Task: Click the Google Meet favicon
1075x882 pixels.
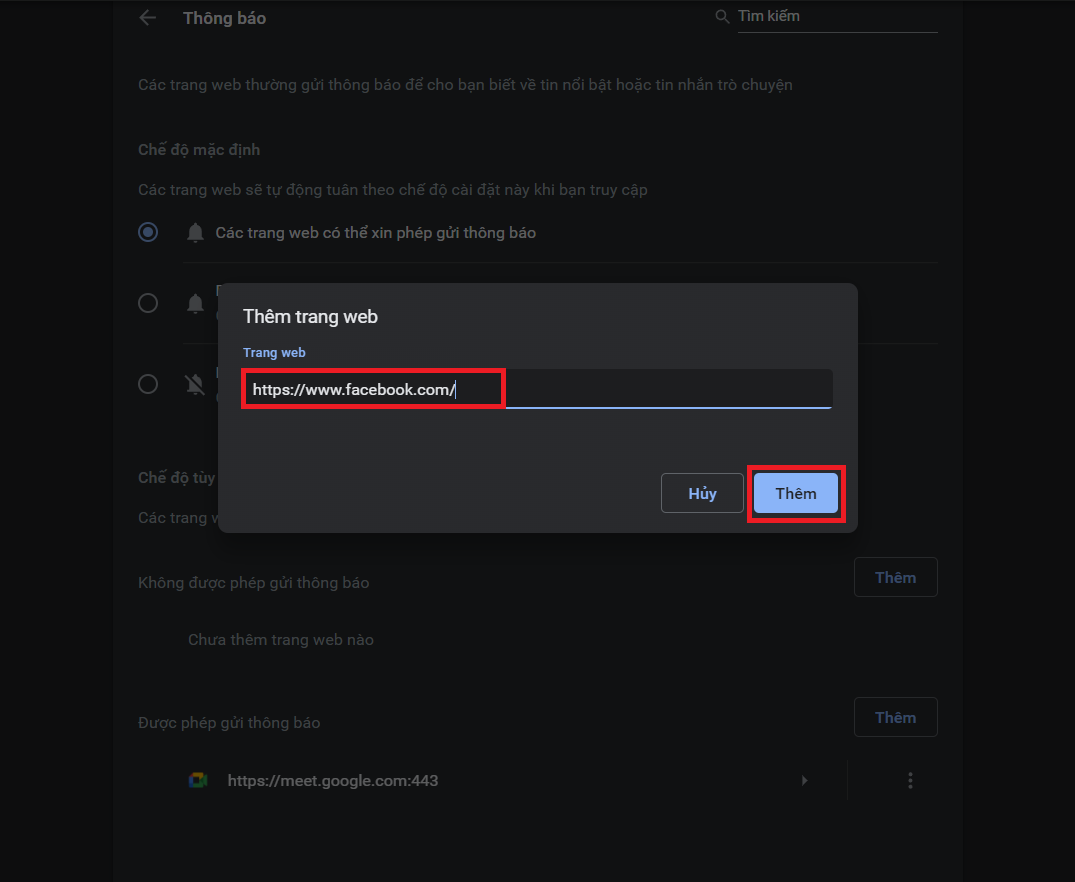Action: click(198, 780)
